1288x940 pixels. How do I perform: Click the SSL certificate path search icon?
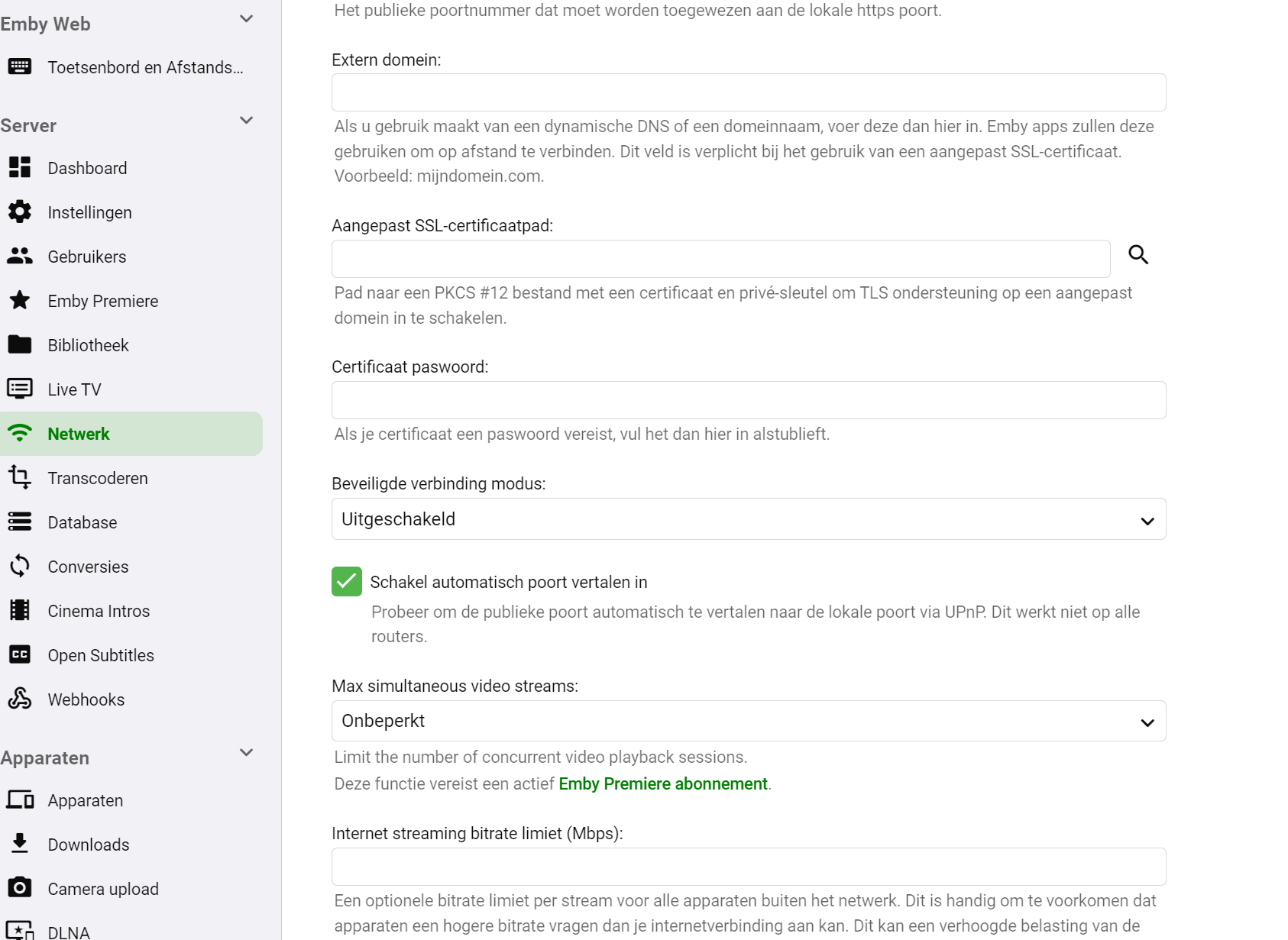point(1138,255)
